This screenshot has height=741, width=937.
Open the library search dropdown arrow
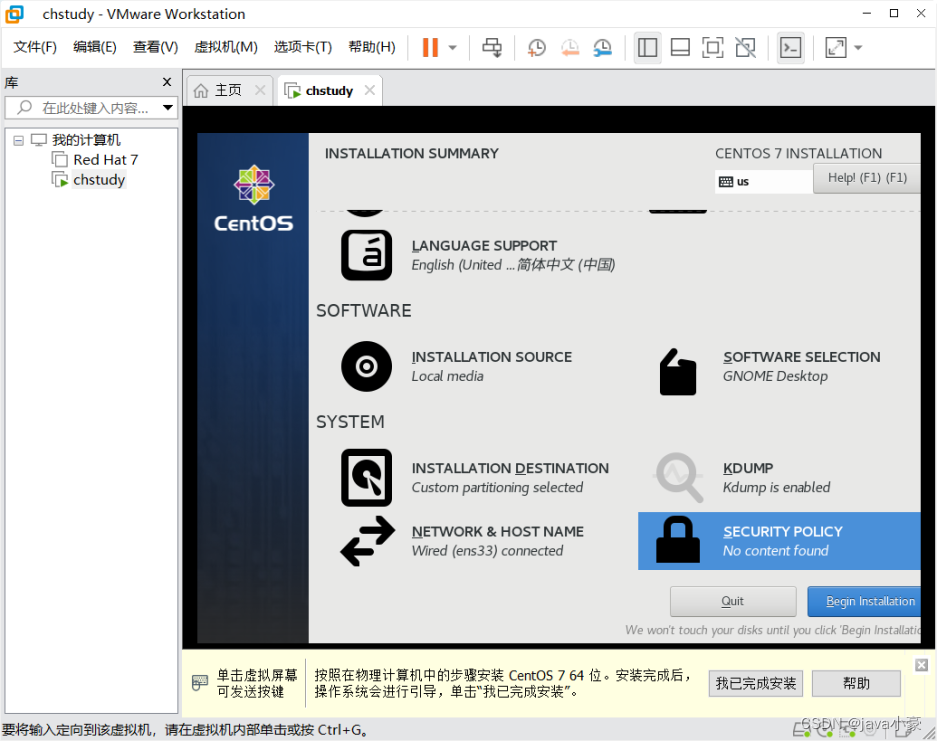168,108
